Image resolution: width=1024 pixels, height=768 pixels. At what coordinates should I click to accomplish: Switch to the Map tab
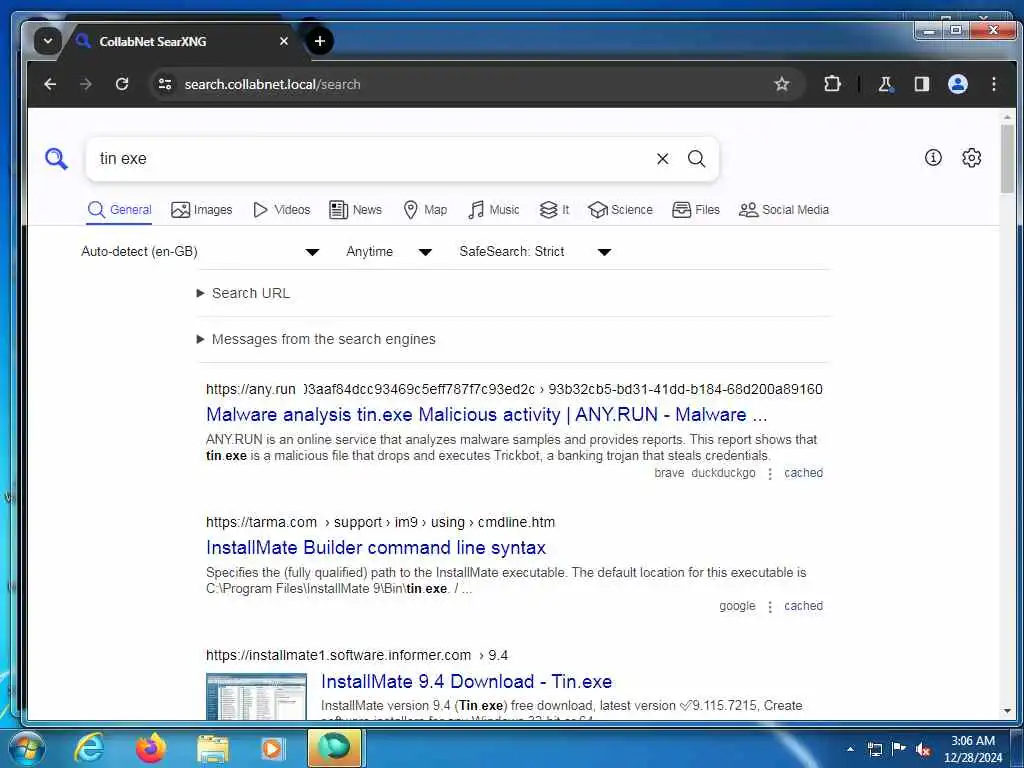(x=425, y=210)
